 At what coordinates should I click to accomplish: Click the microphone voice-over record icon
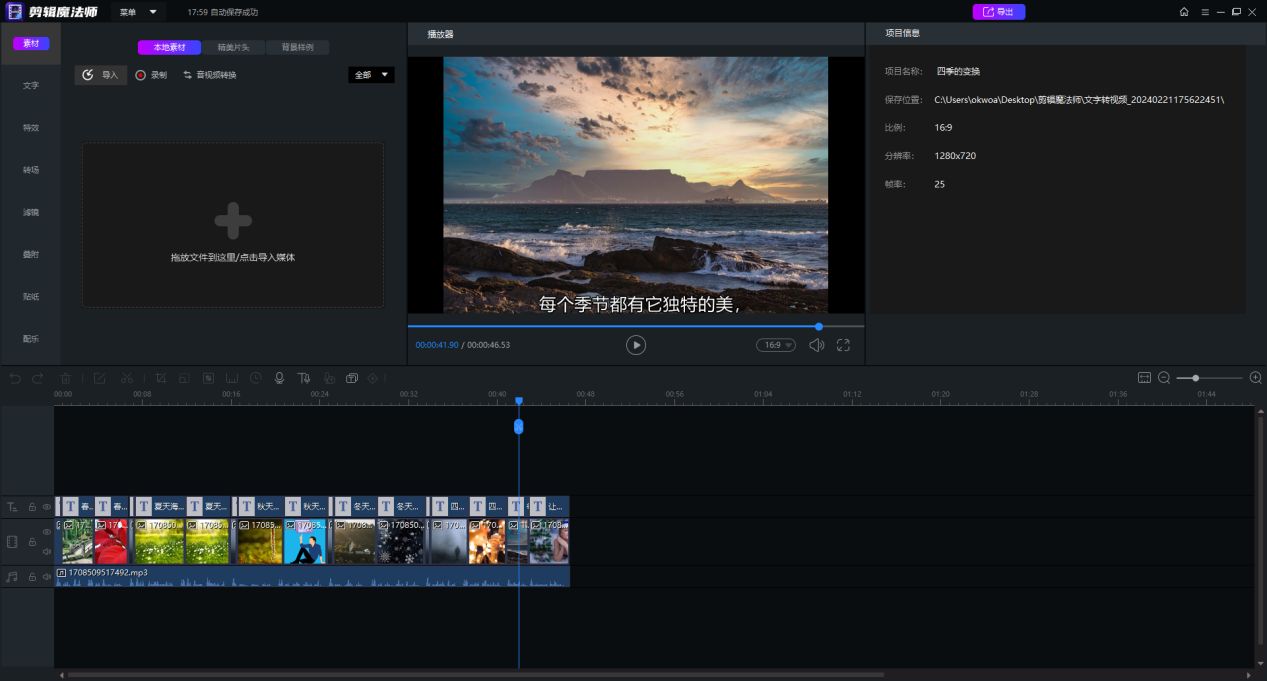tap(280, 378)
